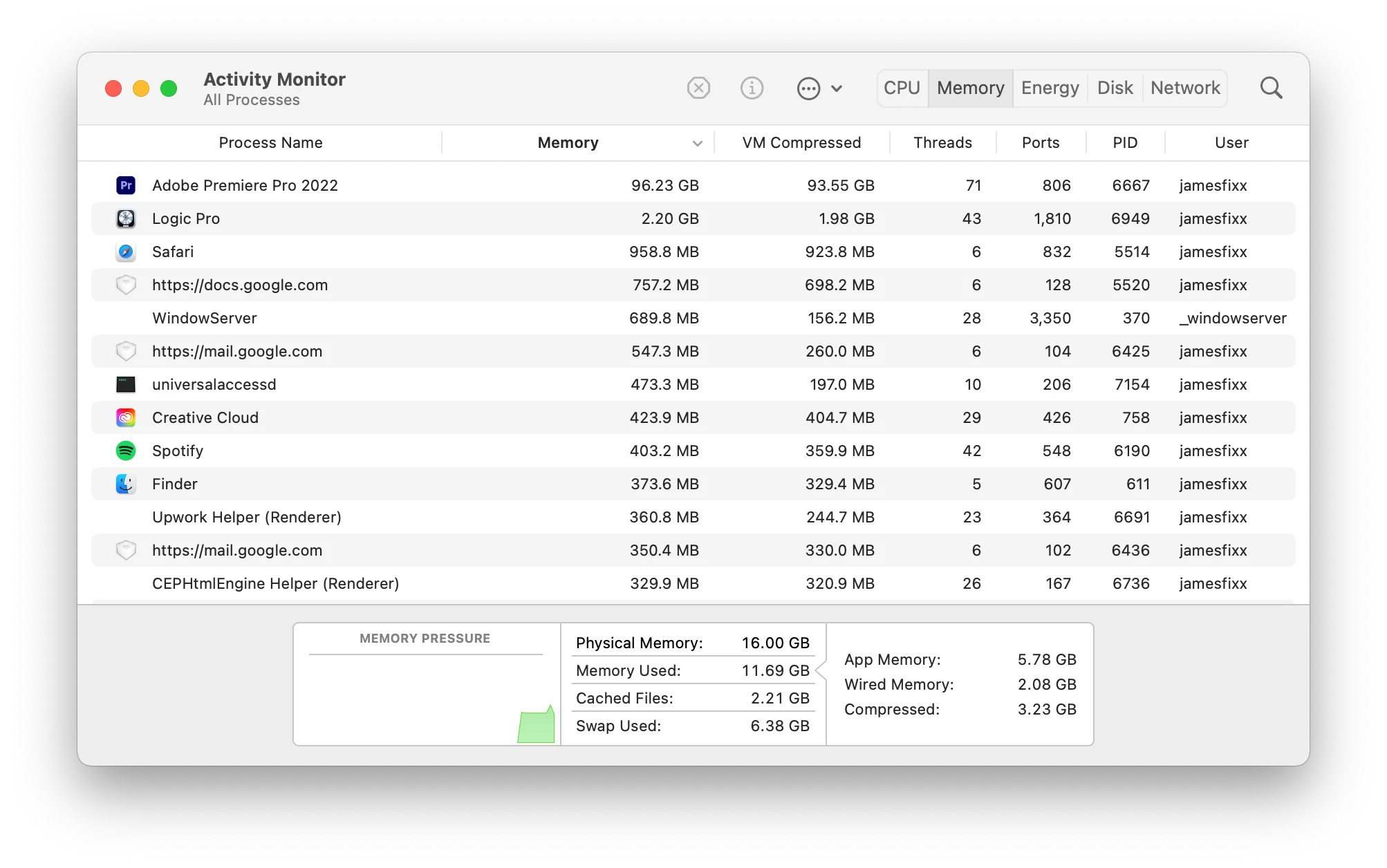This screenshot has height=868, width=1387.
Task: Click the Safari compass icon
Action: point(126,252)
